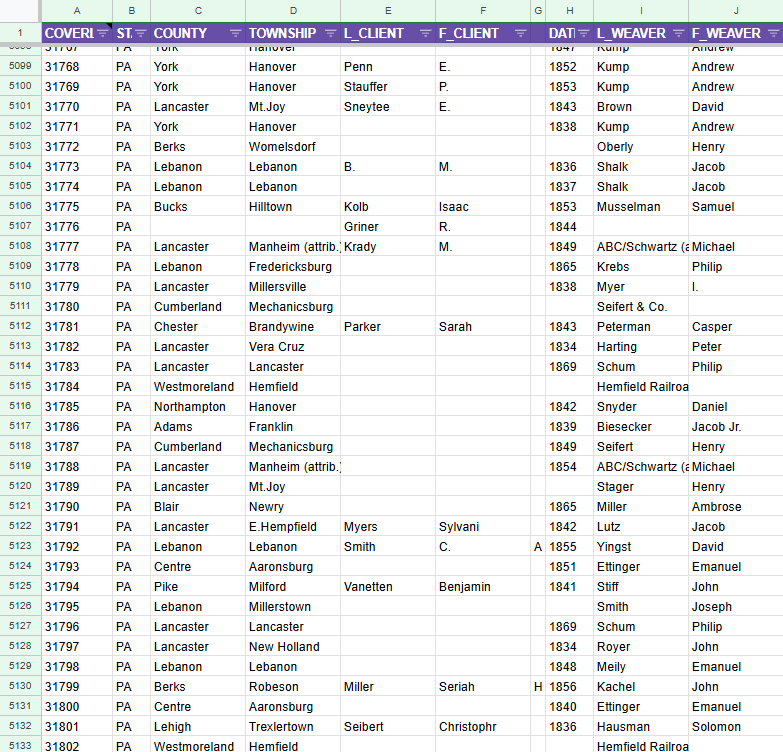Open the L_WEAVER column filter dropdown

pyautogui.click(x=678, y=33)
